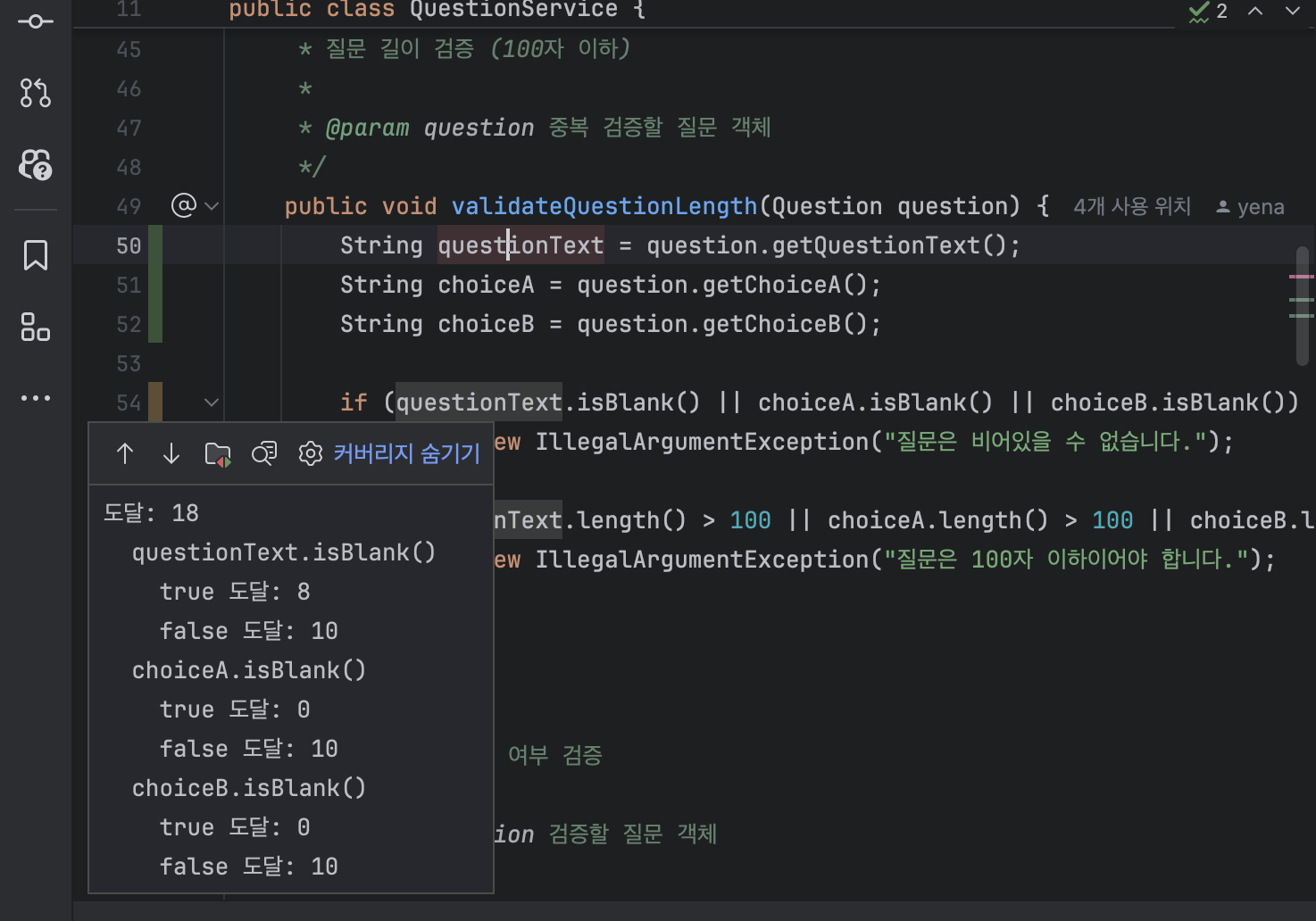The image size is (1316, 921).
Task: Open the Commit tool window icon
Action: (35, 21)
